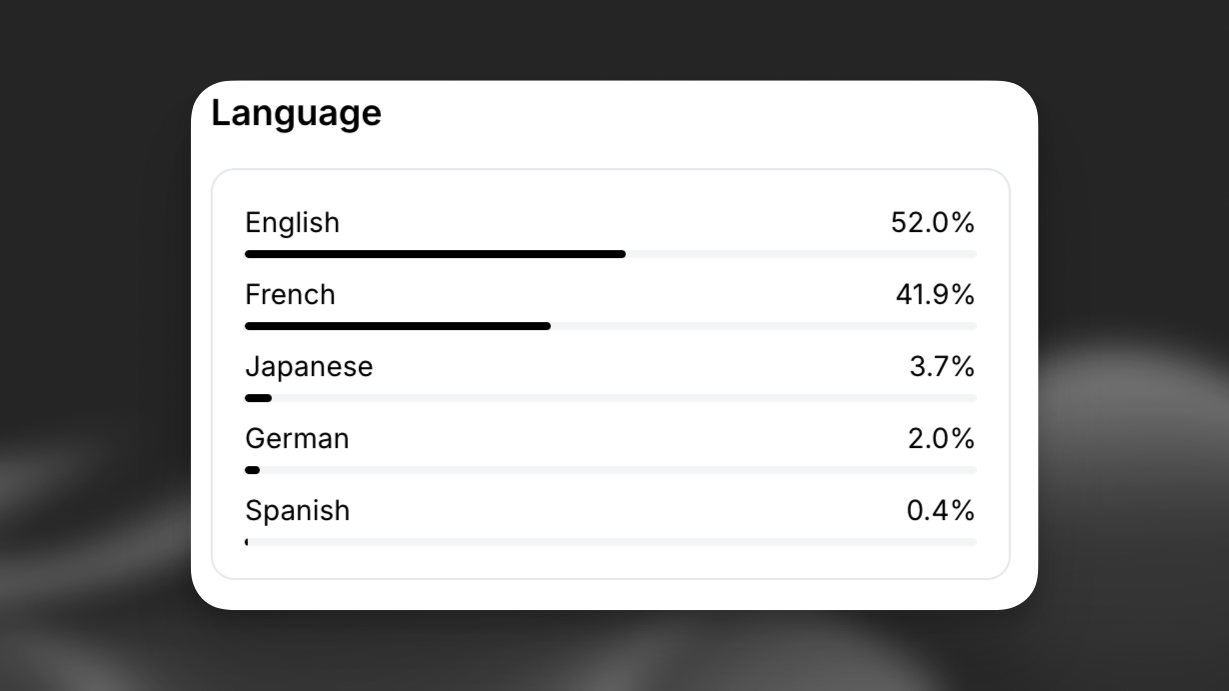1229x691 pixels.
Task: Click the 2.0% value for German
Action: pos(945,439)
